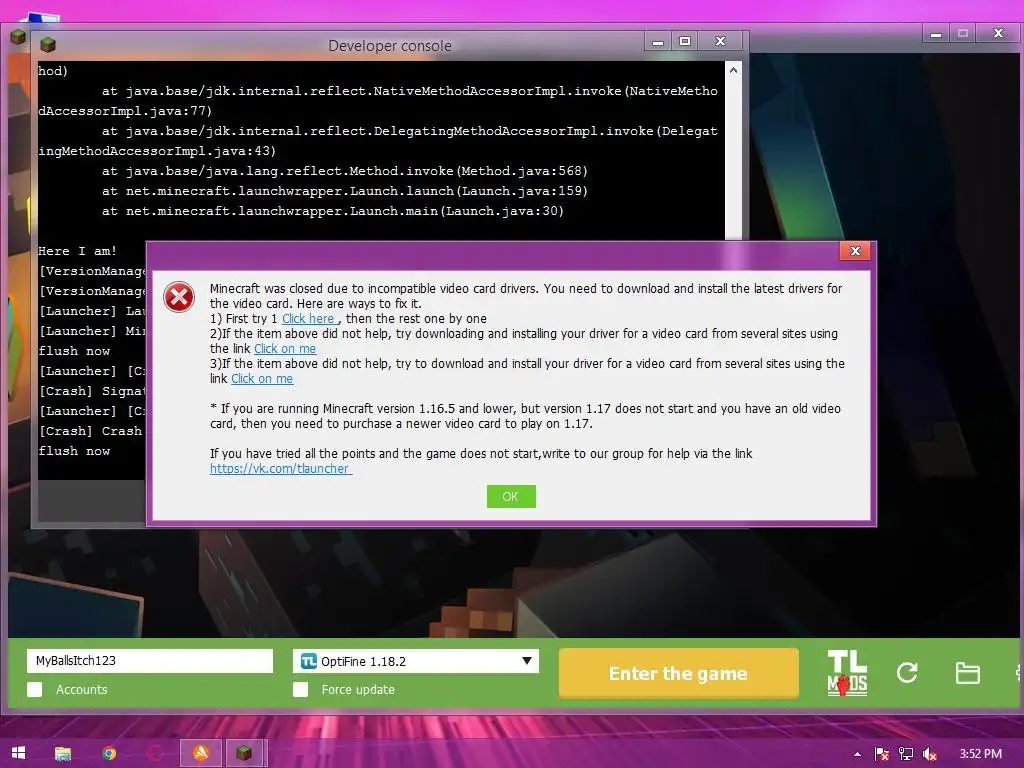
Task: Open the OptiFine 1.18.2 version dropdown
Action: [x=416, y=661]
